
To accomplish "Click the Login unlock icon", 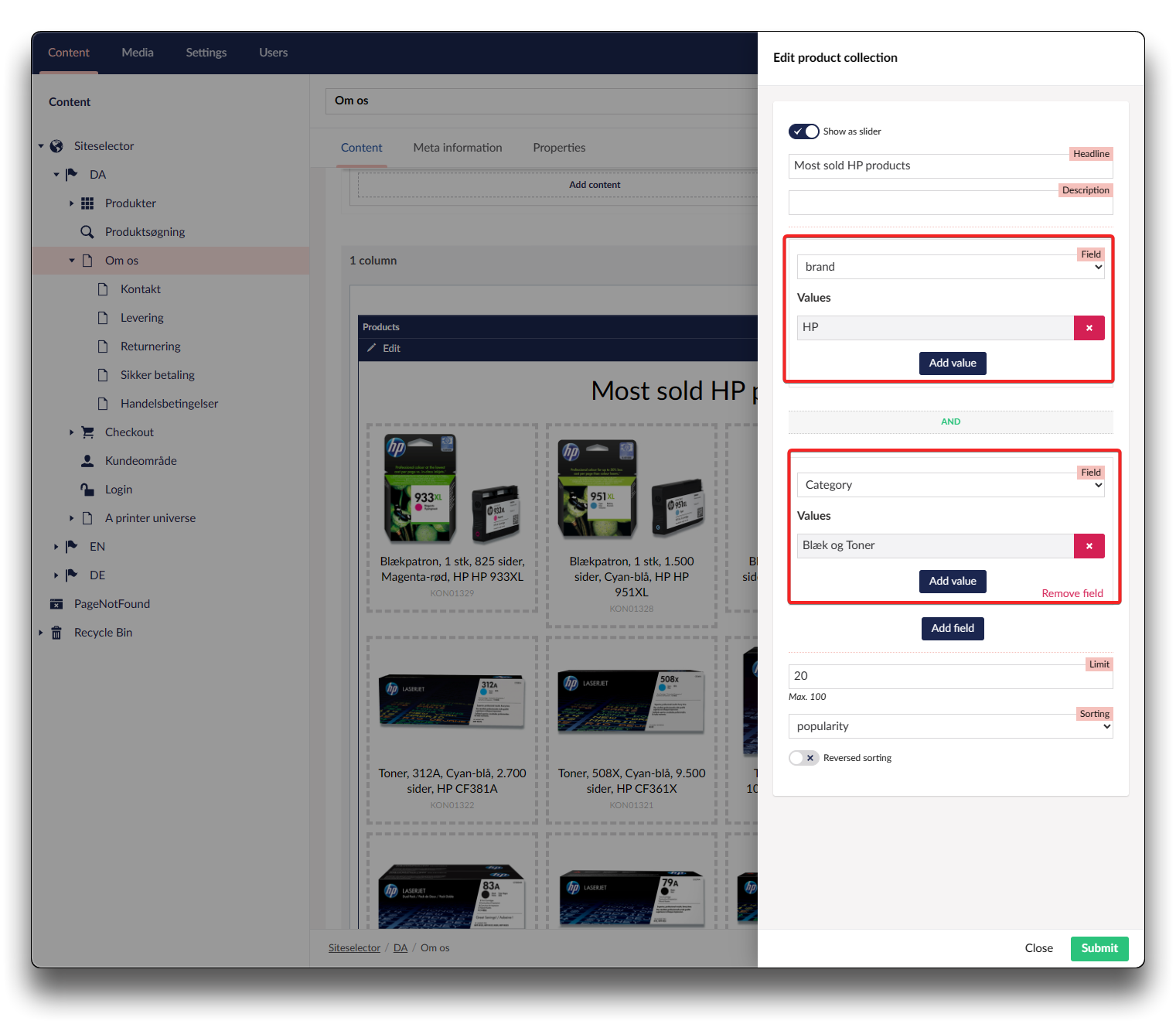I will (87, 490).
